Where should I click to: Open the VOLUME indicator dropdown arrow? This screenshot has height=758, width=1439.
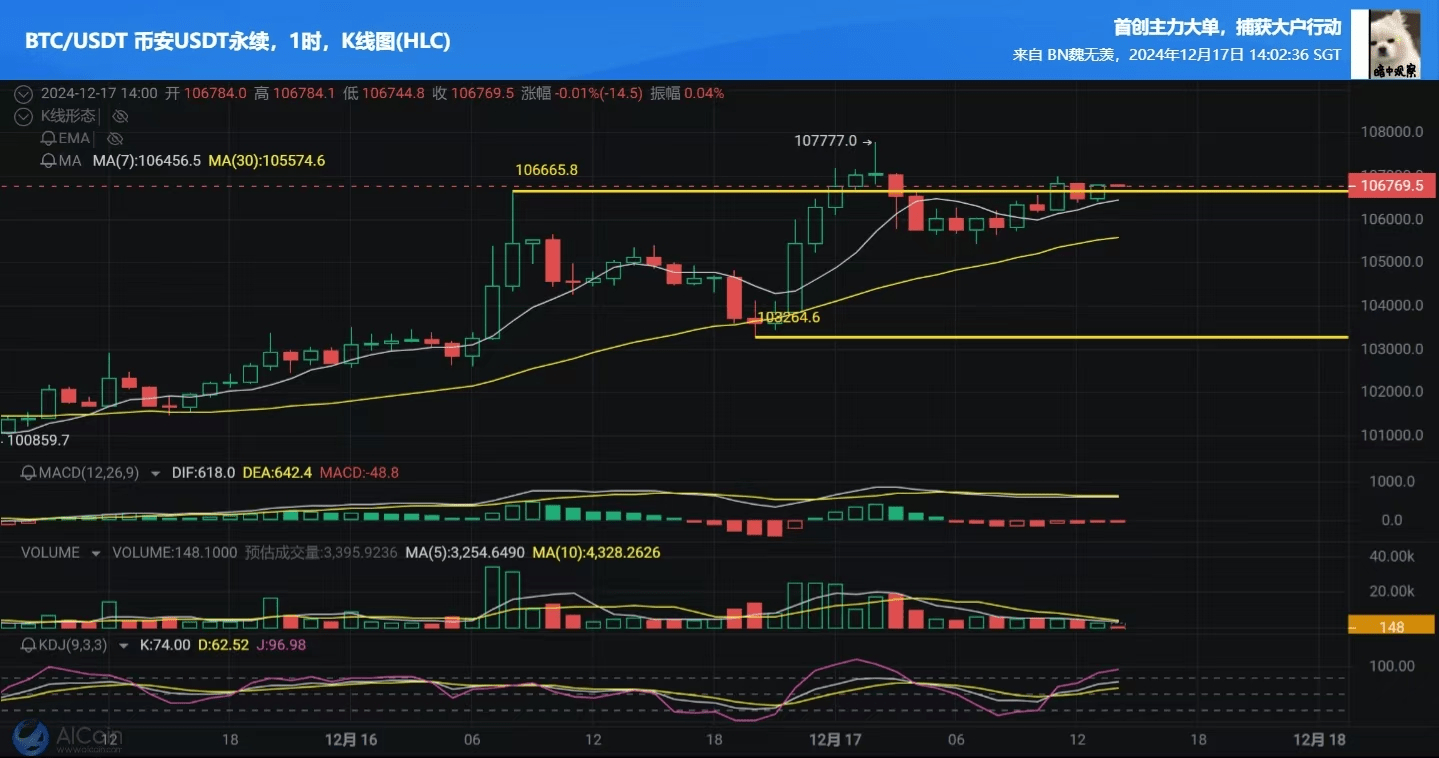pos(96,553)
